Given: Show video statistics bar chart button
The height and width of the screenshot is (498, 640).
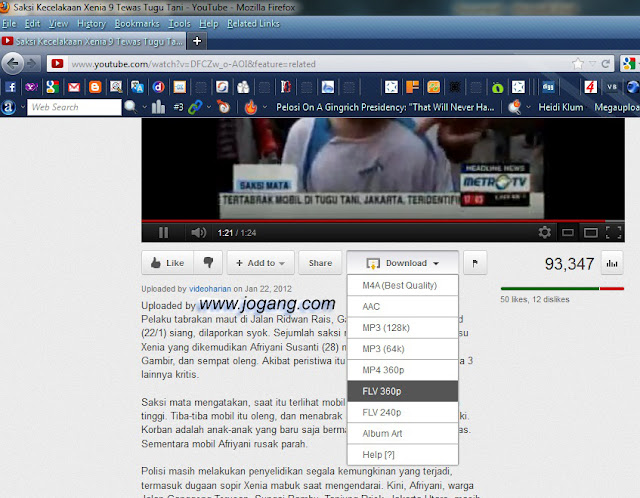Looking at the screenshot, I should pos(612,263).
